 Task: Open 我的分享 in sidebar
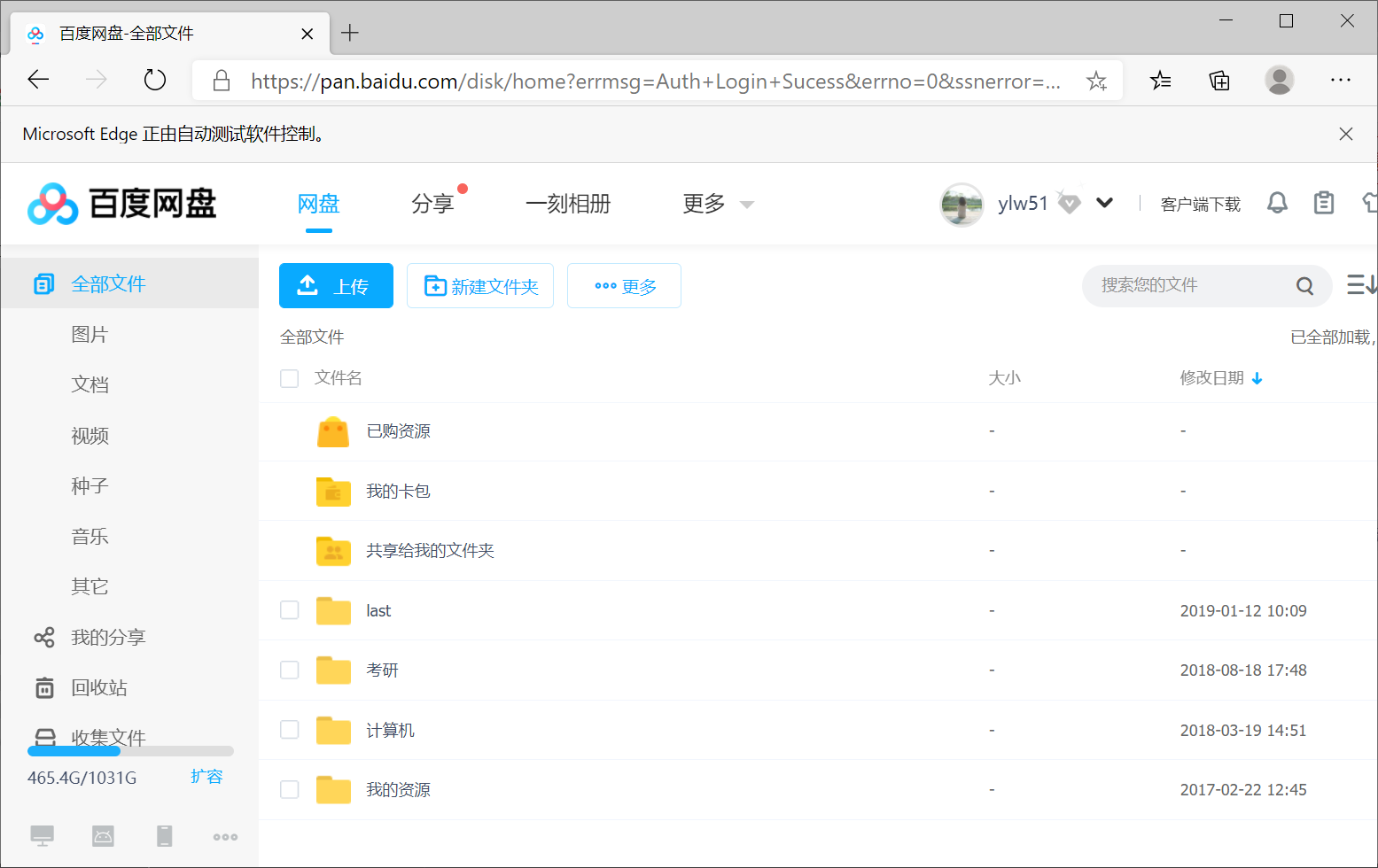[x=107, y=637]
